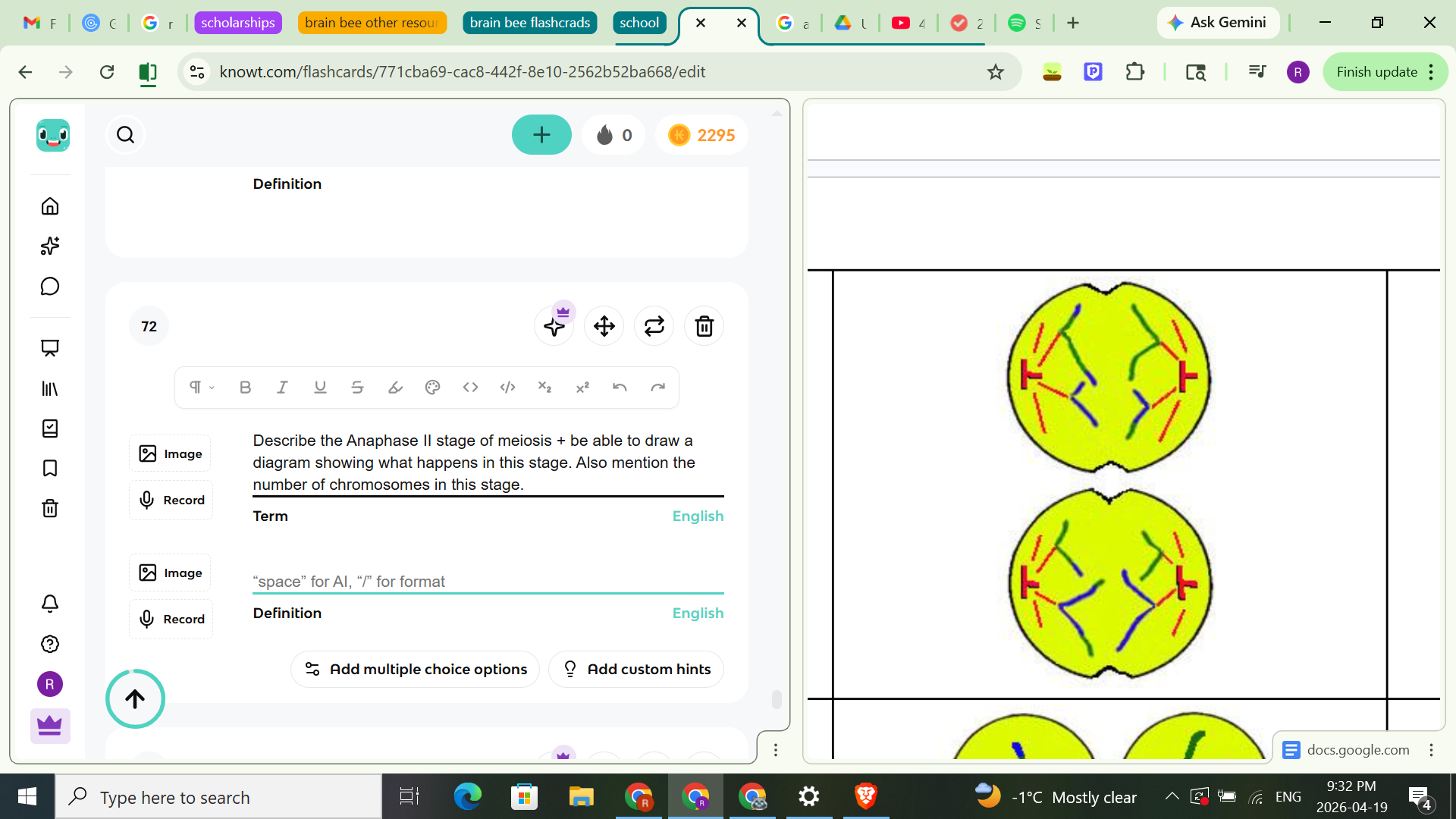Apply strikethrough formatting
1456x819 pixels.
357,387
